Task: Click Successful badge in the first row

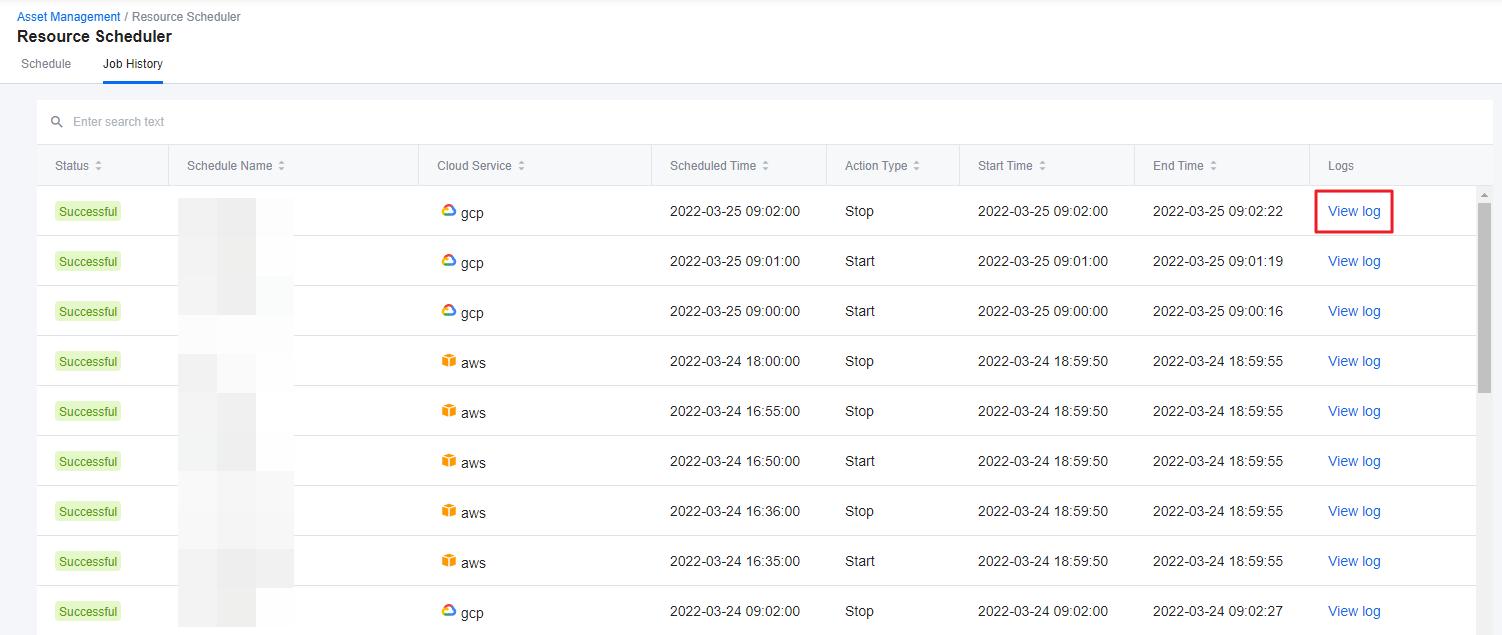Action: (88, 211)
